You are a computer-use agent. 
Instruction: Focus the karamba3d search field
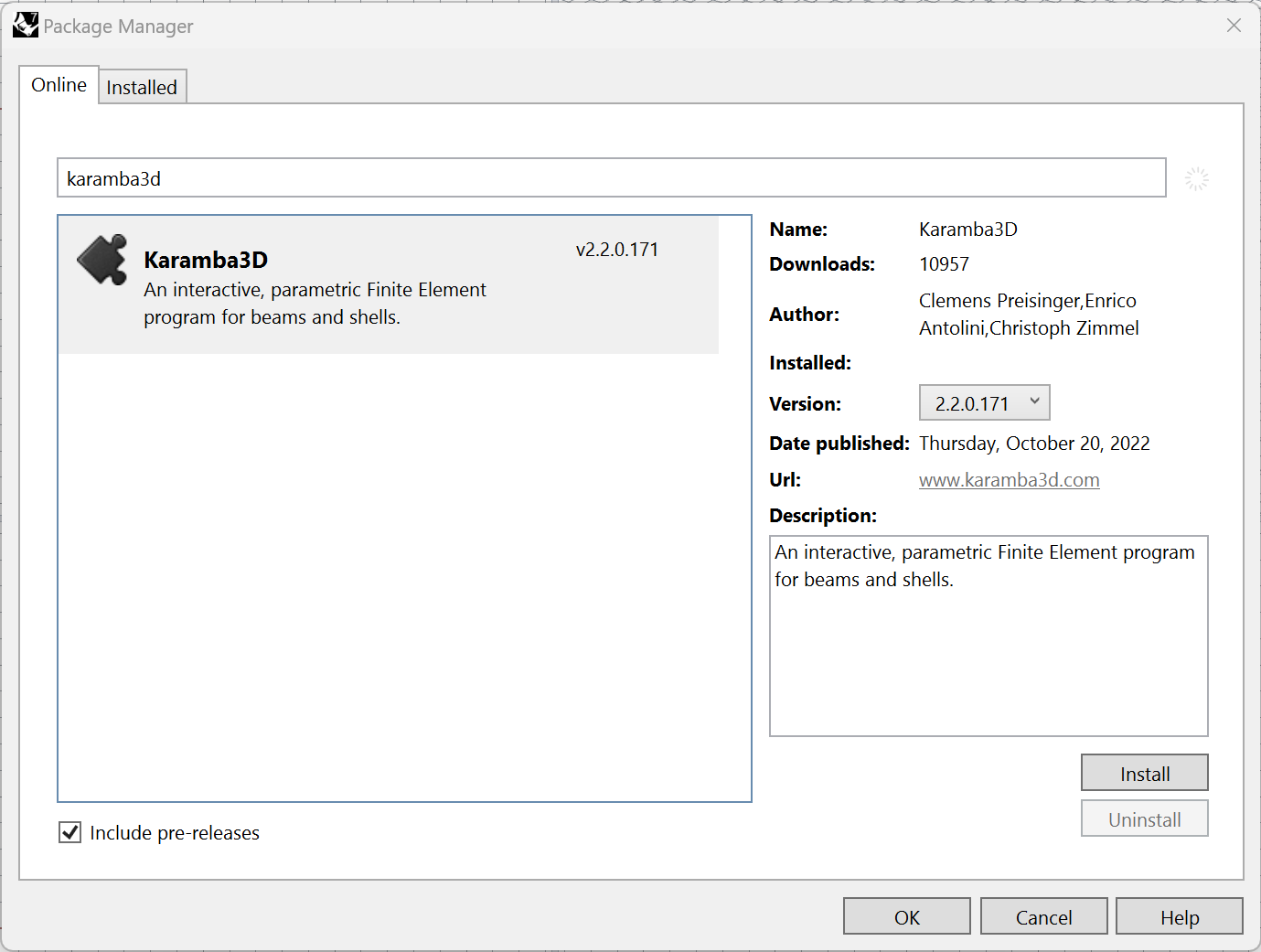tap(611, 178)
